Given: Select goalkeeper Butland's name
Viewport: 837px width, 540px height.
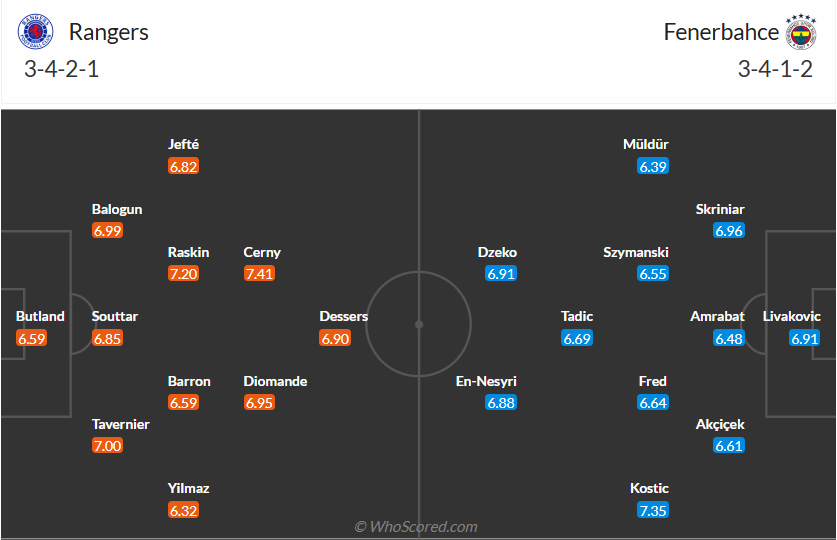Looking at the screenshot, I should coord(40,316).
